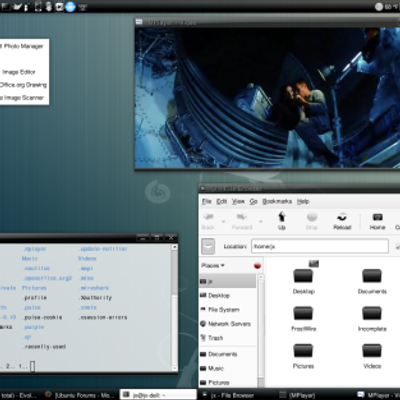This screenshot has width=400, height=400.
Task: Click the terminal scrollbar down arrow
Action: [174, 368]
